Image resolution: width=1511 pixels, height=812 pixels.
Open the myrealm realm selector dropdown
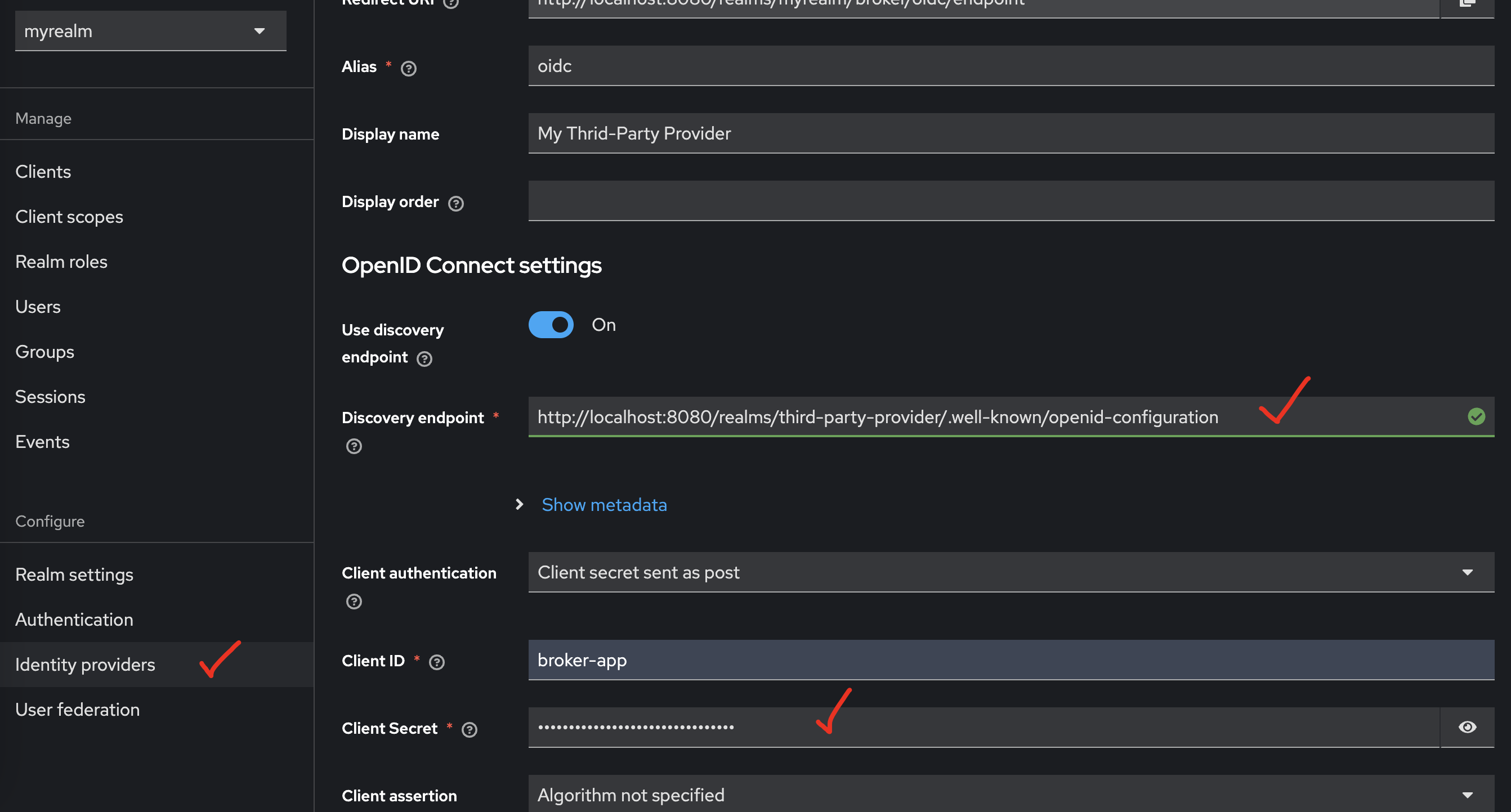(150, 31)
